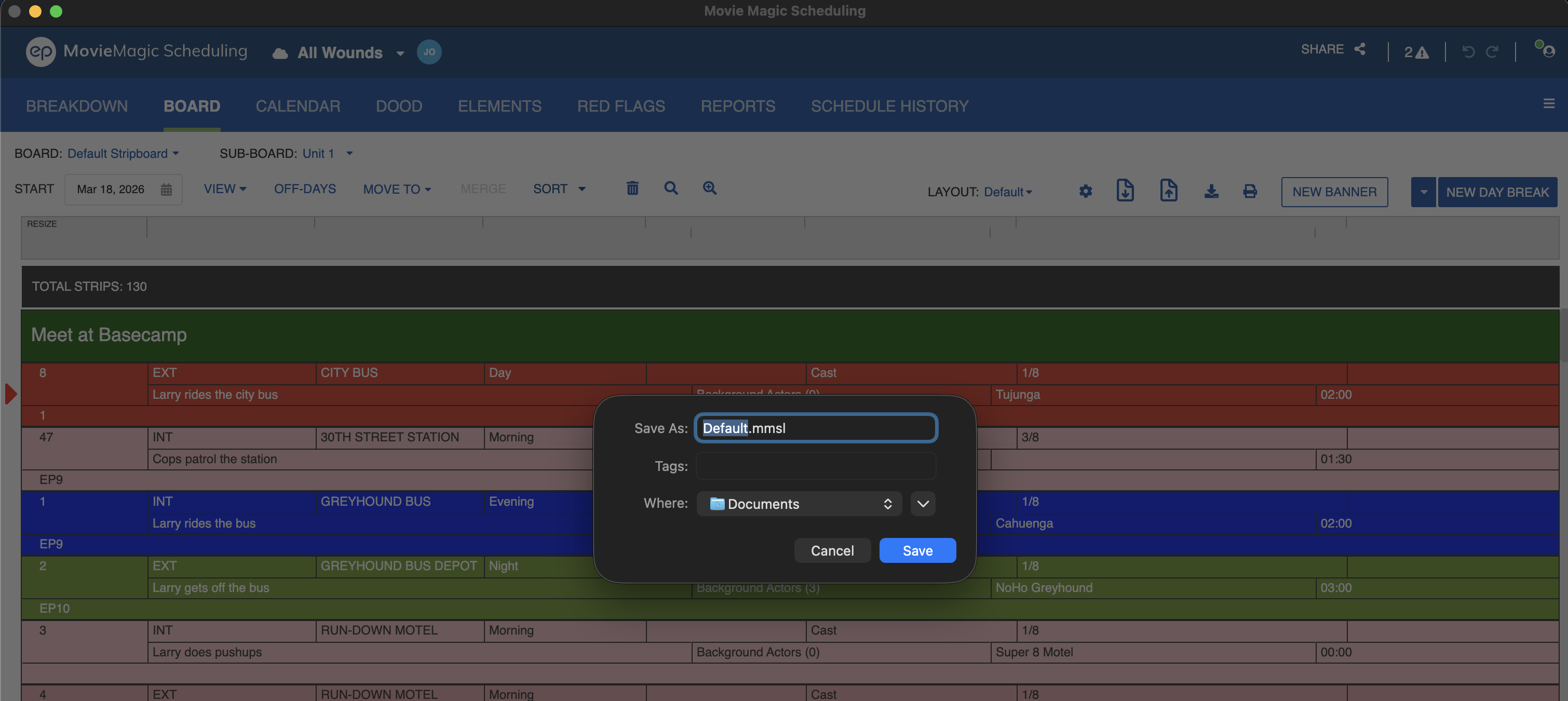This screenshot has height=701, width=1568.
Task: Click the Tags input field
Action: [x=816, y=466]
